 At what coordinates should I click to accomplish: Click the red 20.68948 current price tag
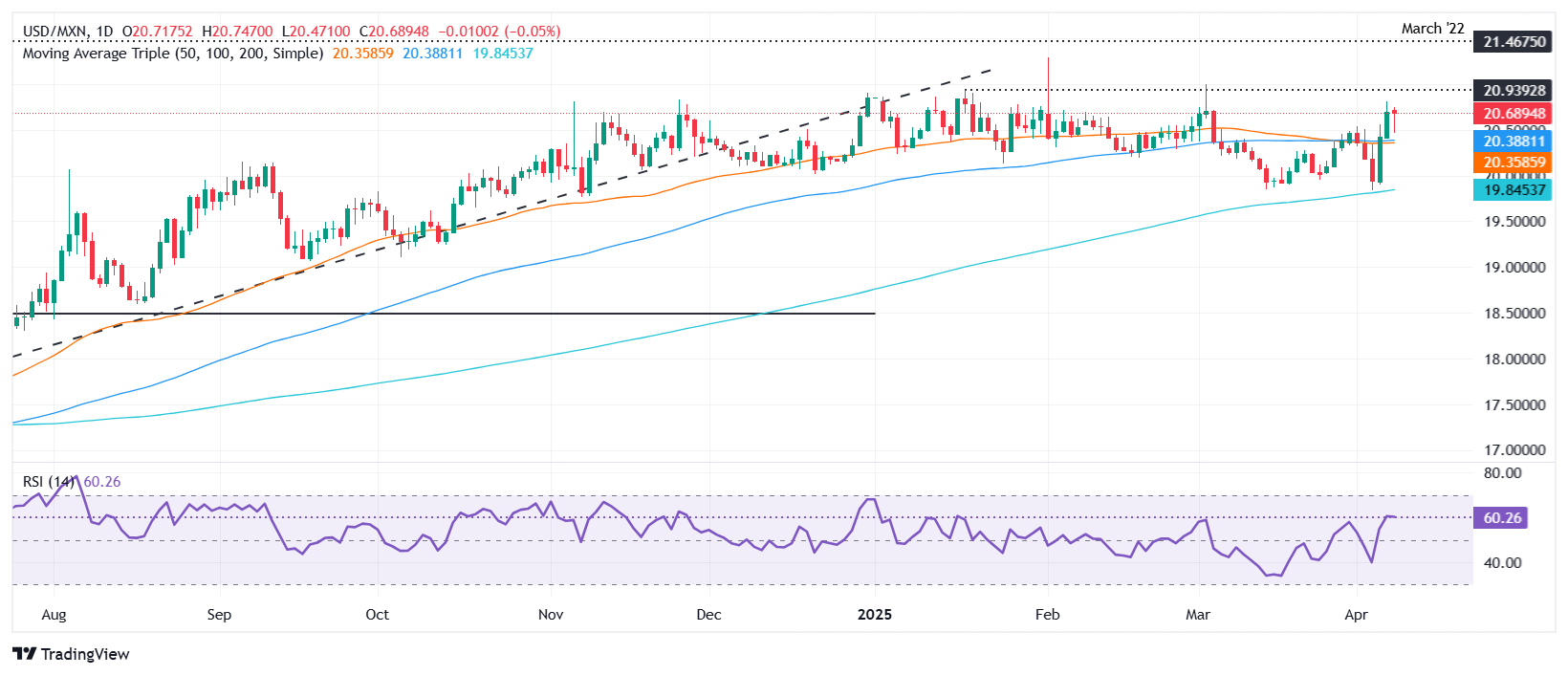coord(1514,114)
